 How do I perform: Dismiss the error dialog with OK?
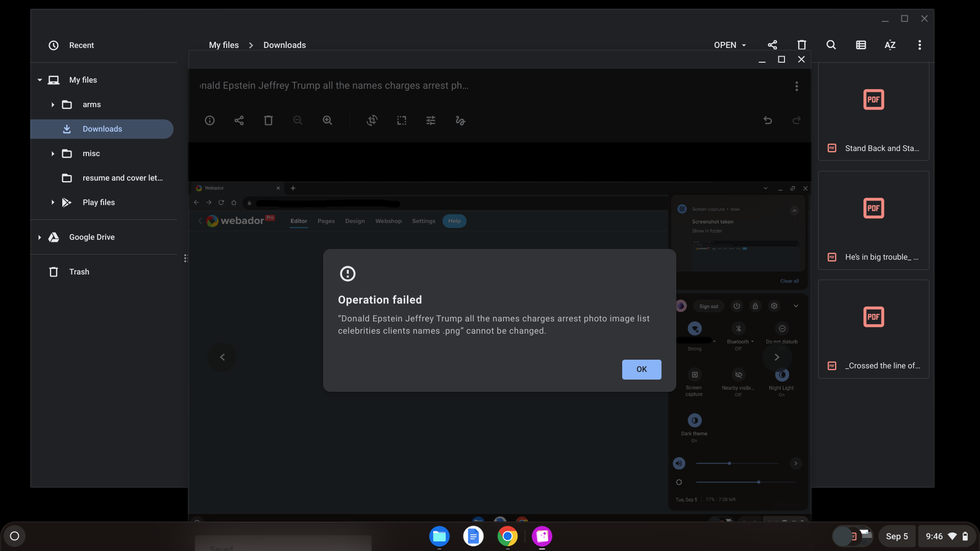coord(641,369)
